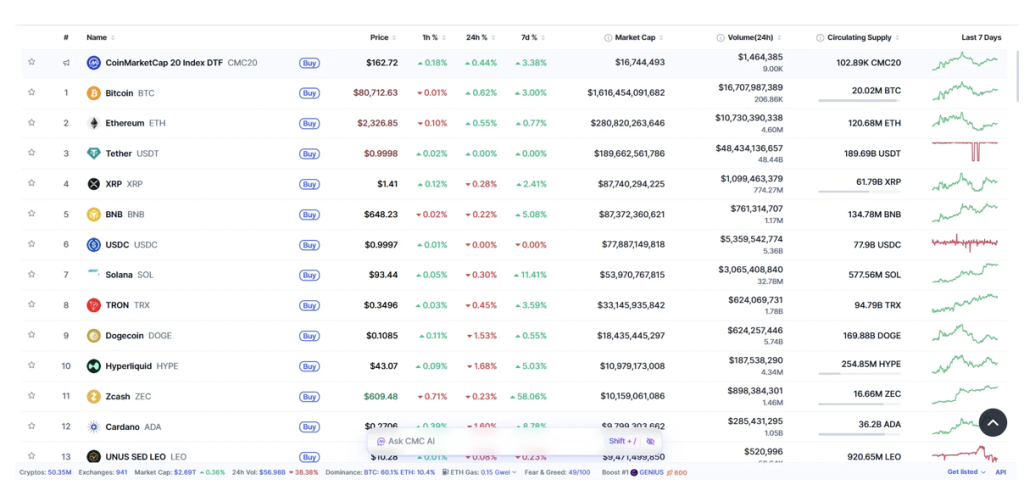Open the TRON coin logo
The width and height of the screenshot is (1024, 485).
click(94, 305)
